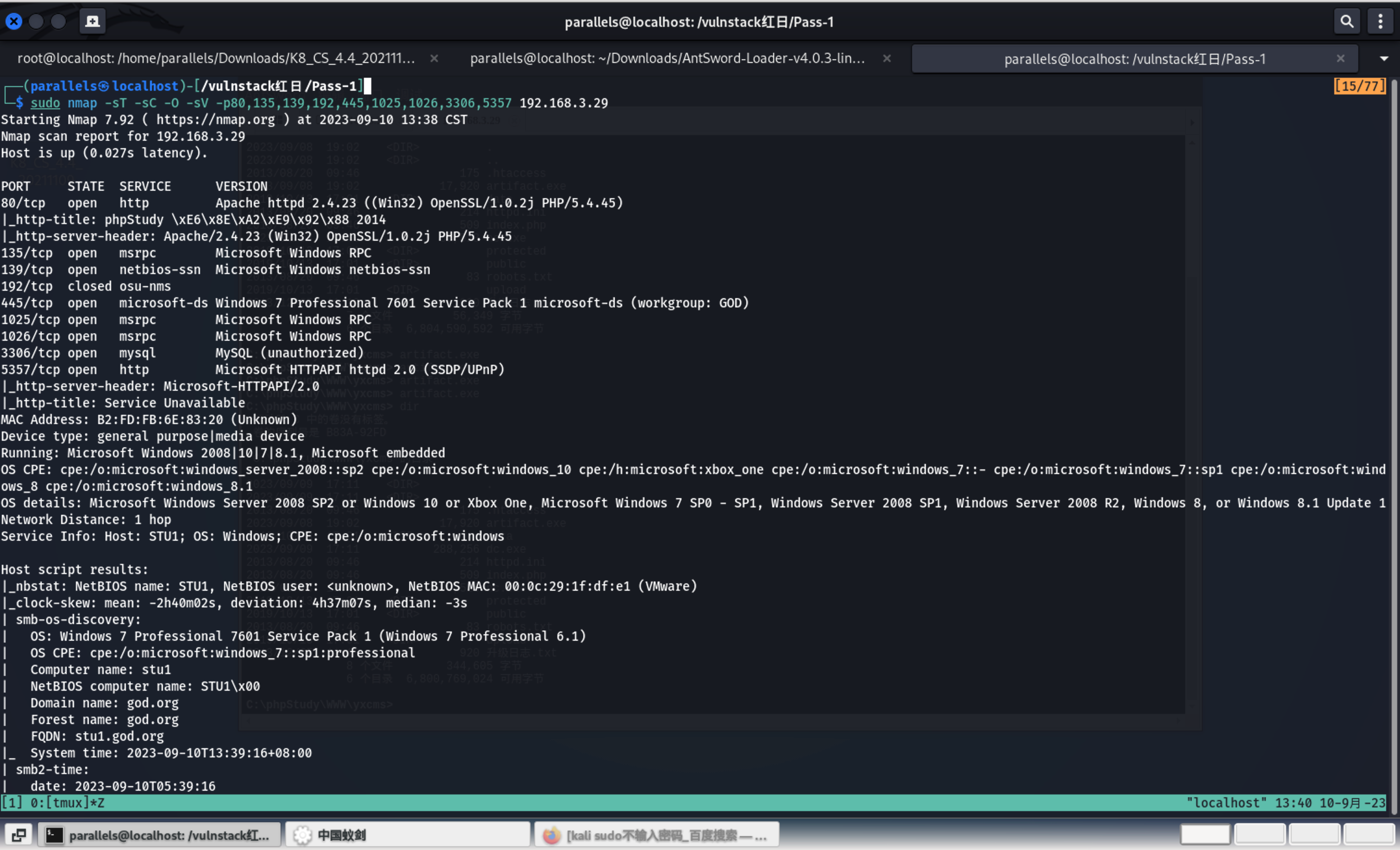Click the System time 2023-09-10T13:39:16 line
The width and height of the screenshot is (1400, 850).
pyautogui.click(x=171, y=753)
